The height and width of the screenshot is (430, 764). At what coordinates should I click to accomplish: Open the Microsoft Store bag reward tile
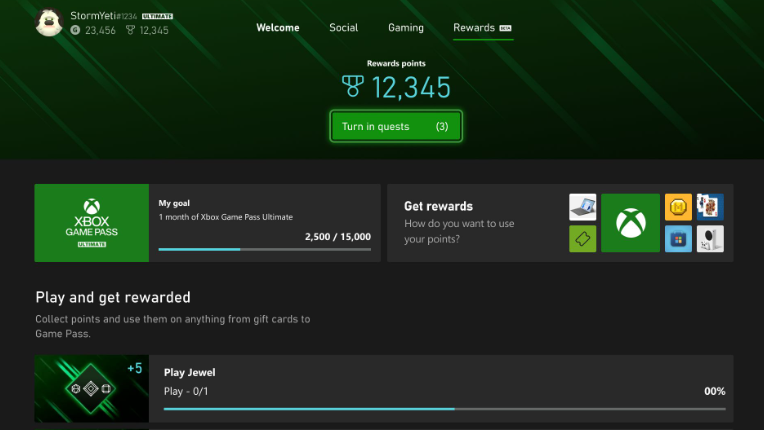(x=678, y=239)
